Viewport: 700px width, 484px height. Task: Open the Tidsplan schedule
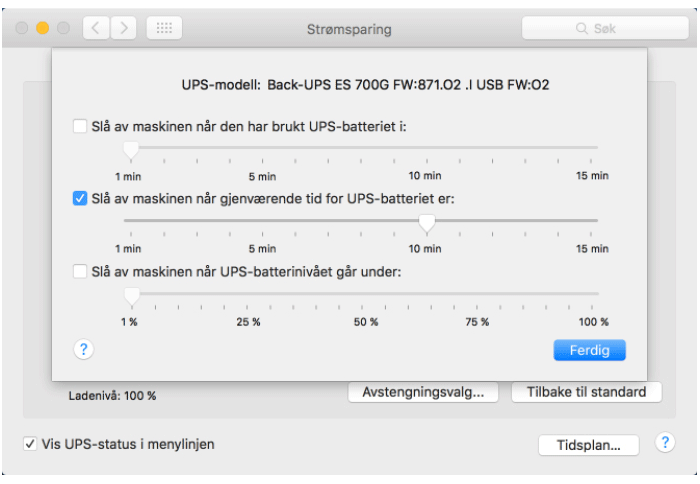pos(588,445)
